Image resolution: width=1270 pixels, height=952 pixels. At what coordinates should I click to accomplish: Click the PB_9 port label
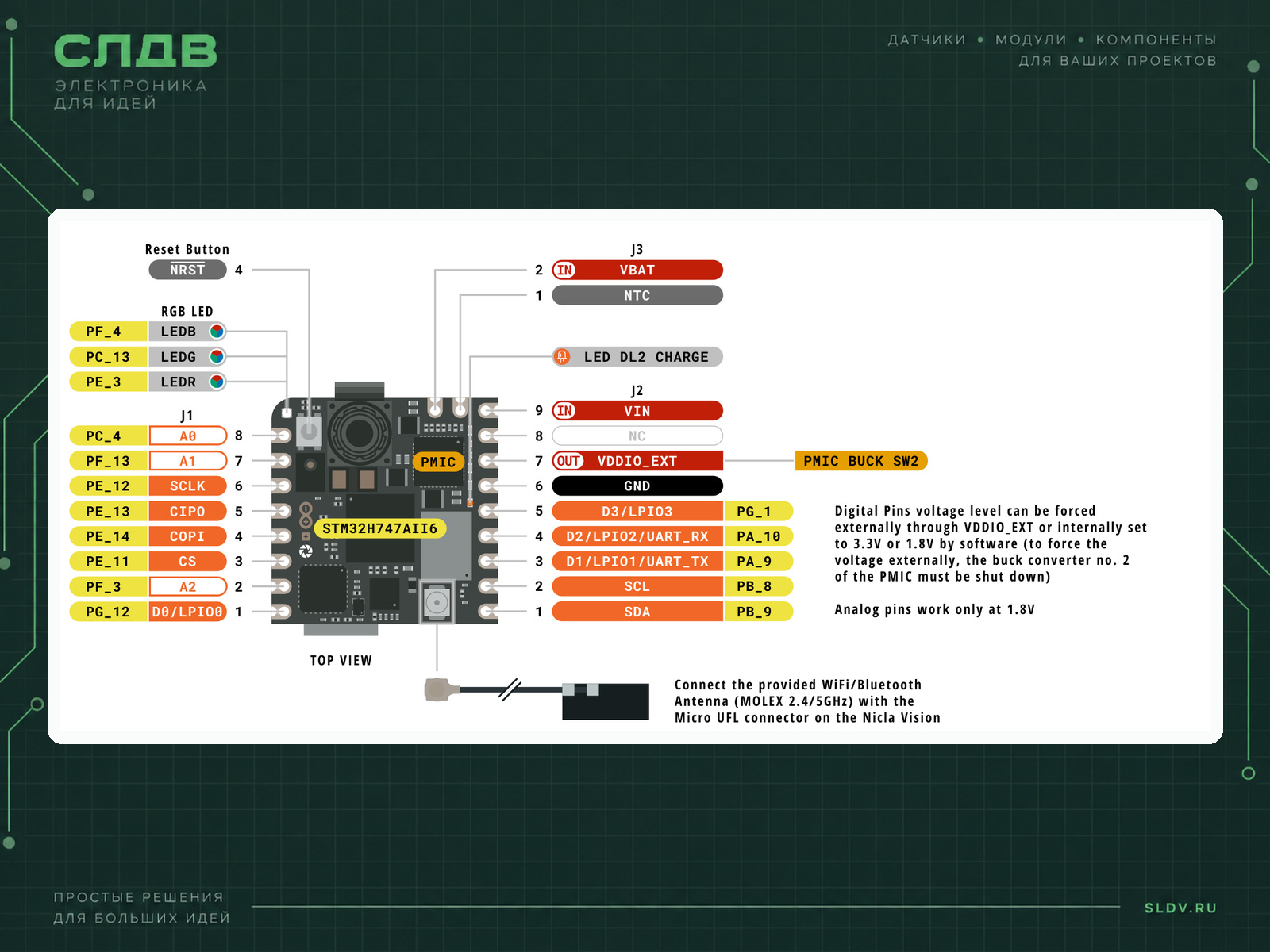coord(759,612)
